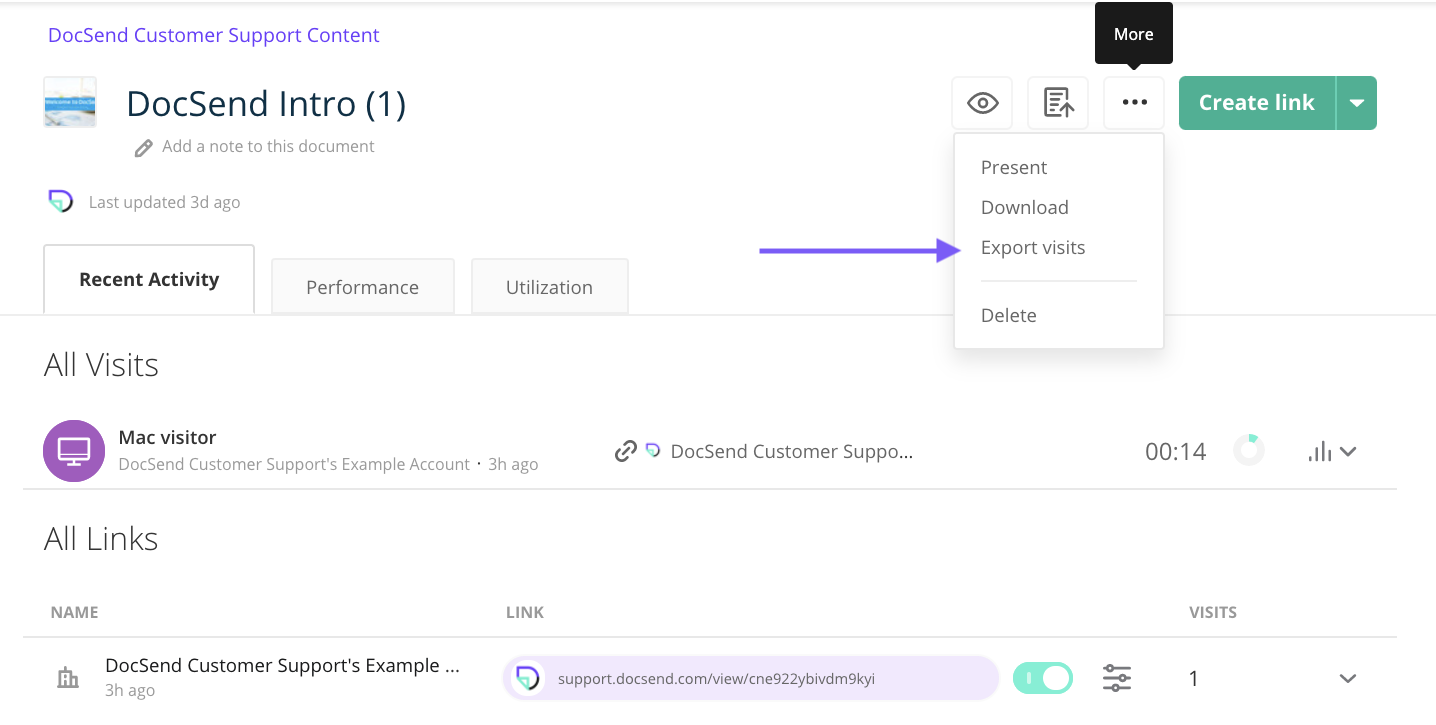Open link settings sliders icon
Screen dimensions: 1436x725
[1117, 678]
